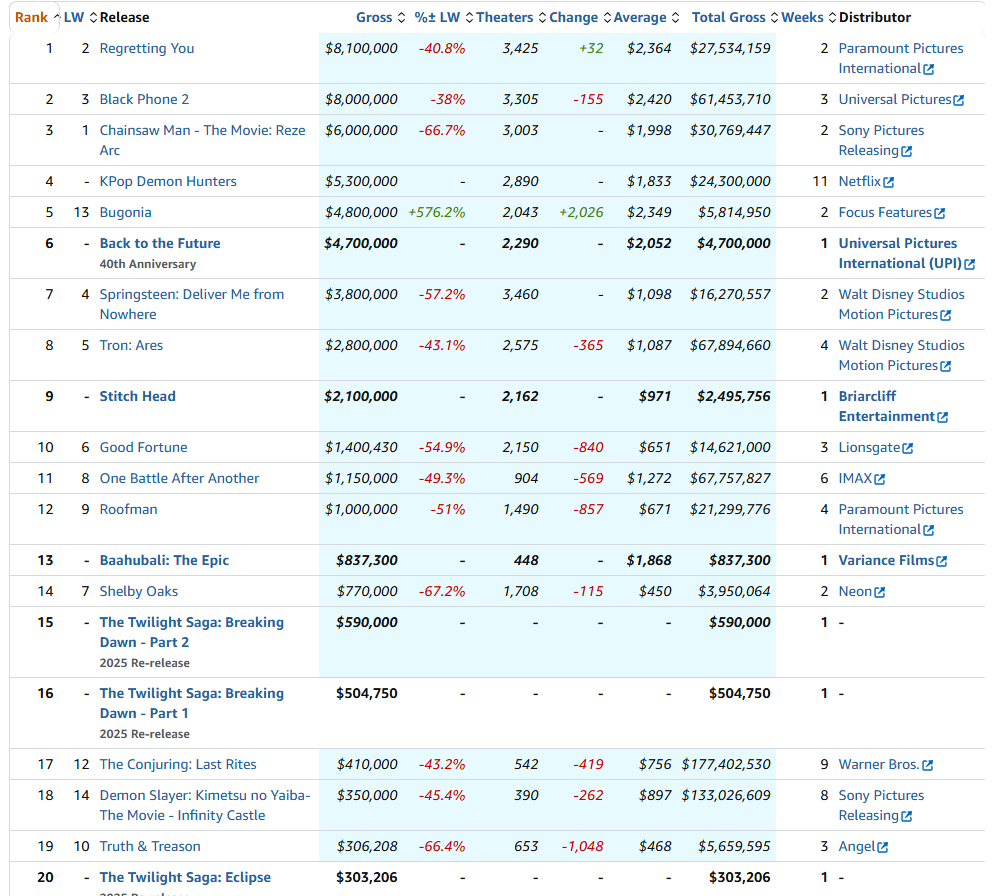Open external link icon beside Netflix
This screenshot has width=993, height=896.
point(889,182)
